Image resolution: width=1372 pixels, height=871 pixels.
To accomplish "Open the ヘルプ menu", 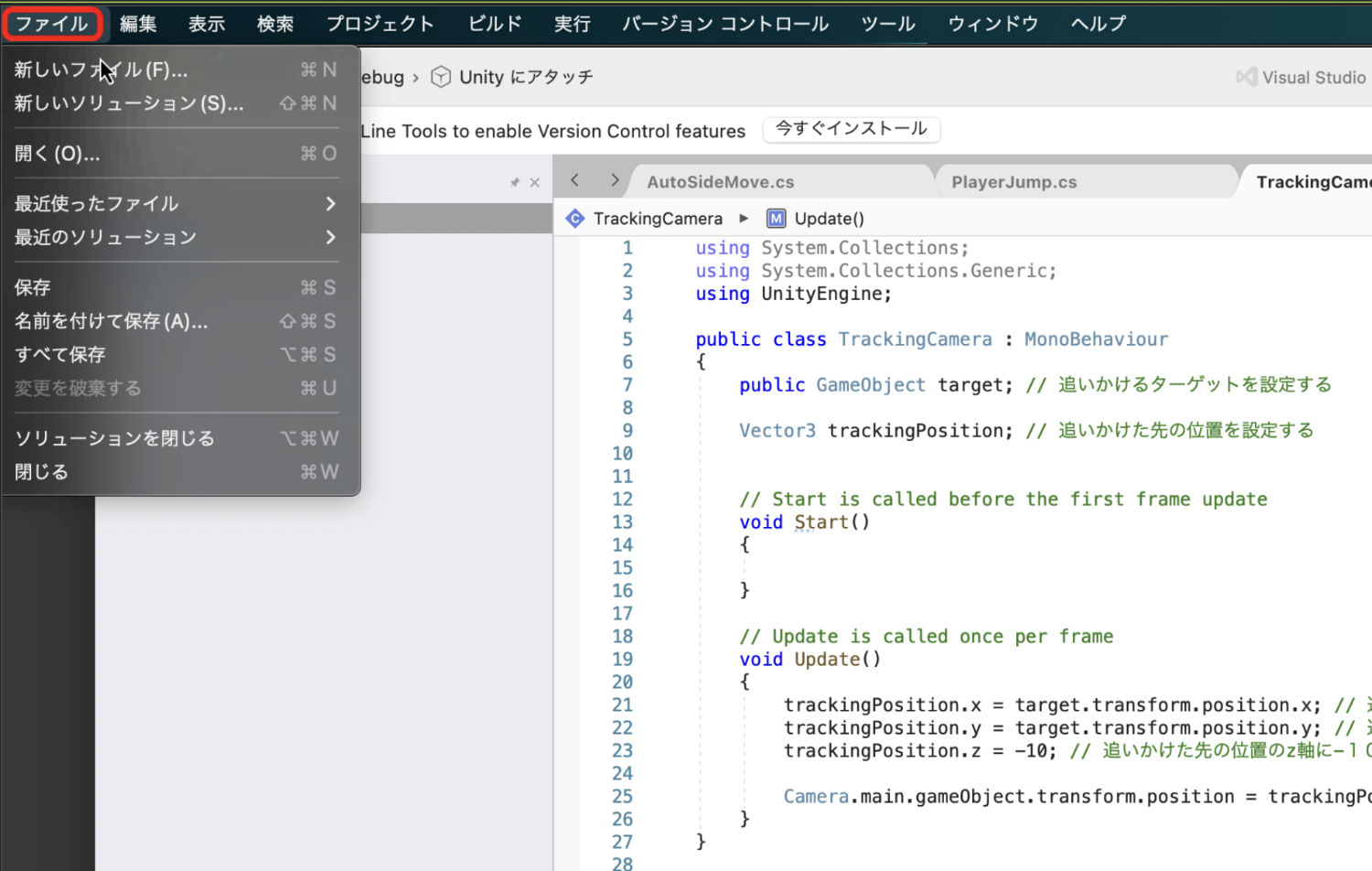I will click(x=1099, y=23).
